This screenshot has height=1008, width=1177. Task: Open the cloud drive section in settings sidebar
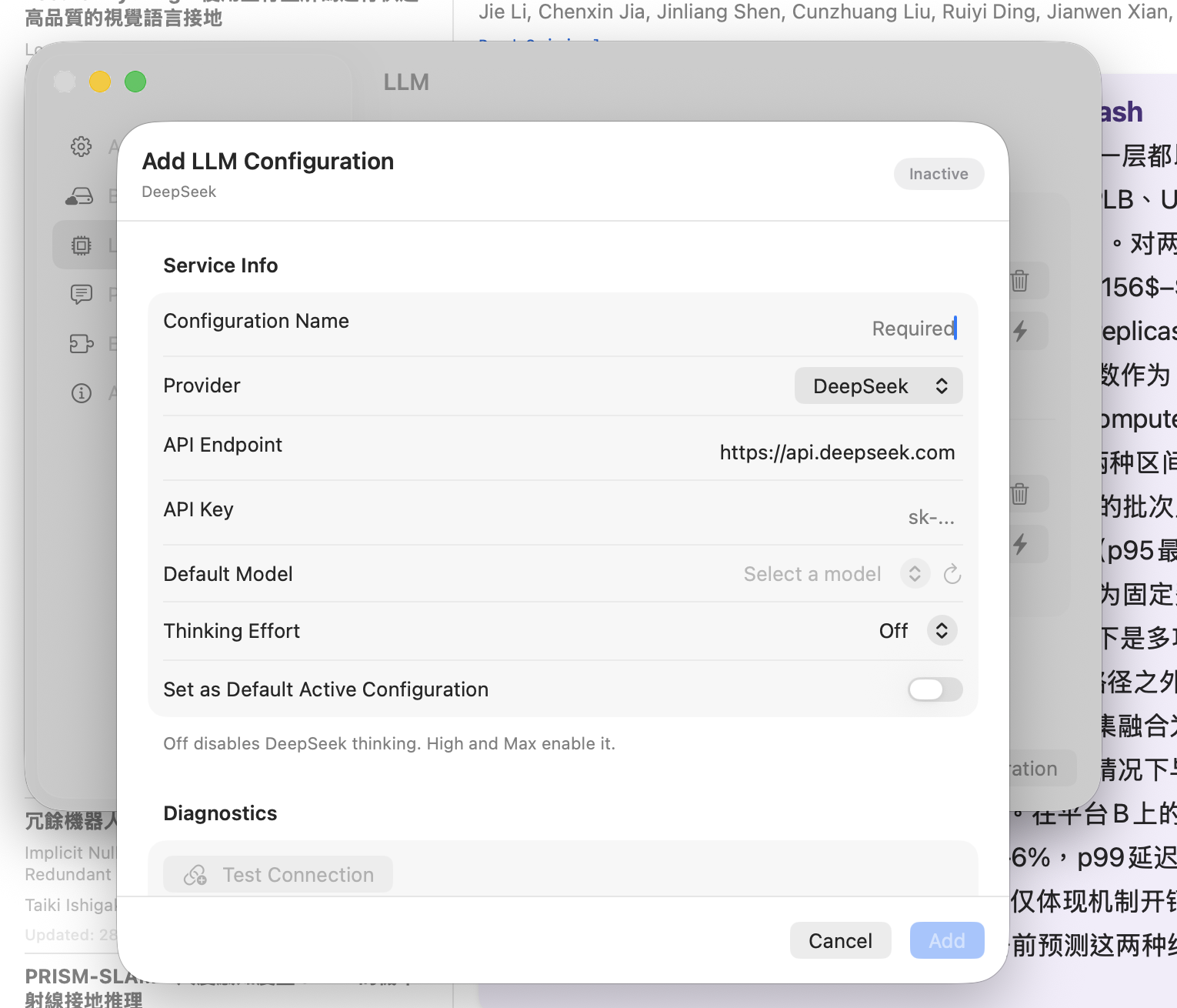[79, 196]
